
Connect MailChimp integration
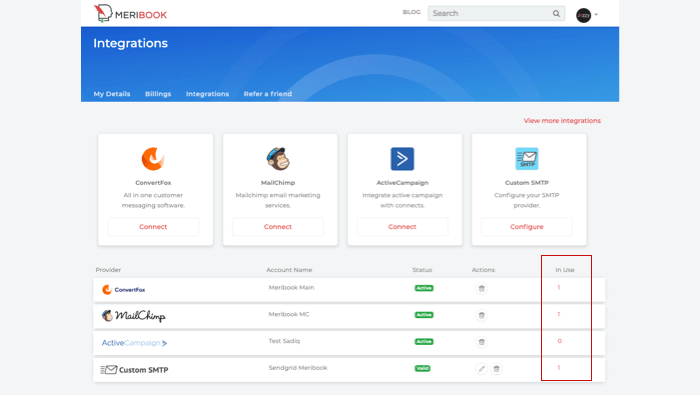coord(278,227)
